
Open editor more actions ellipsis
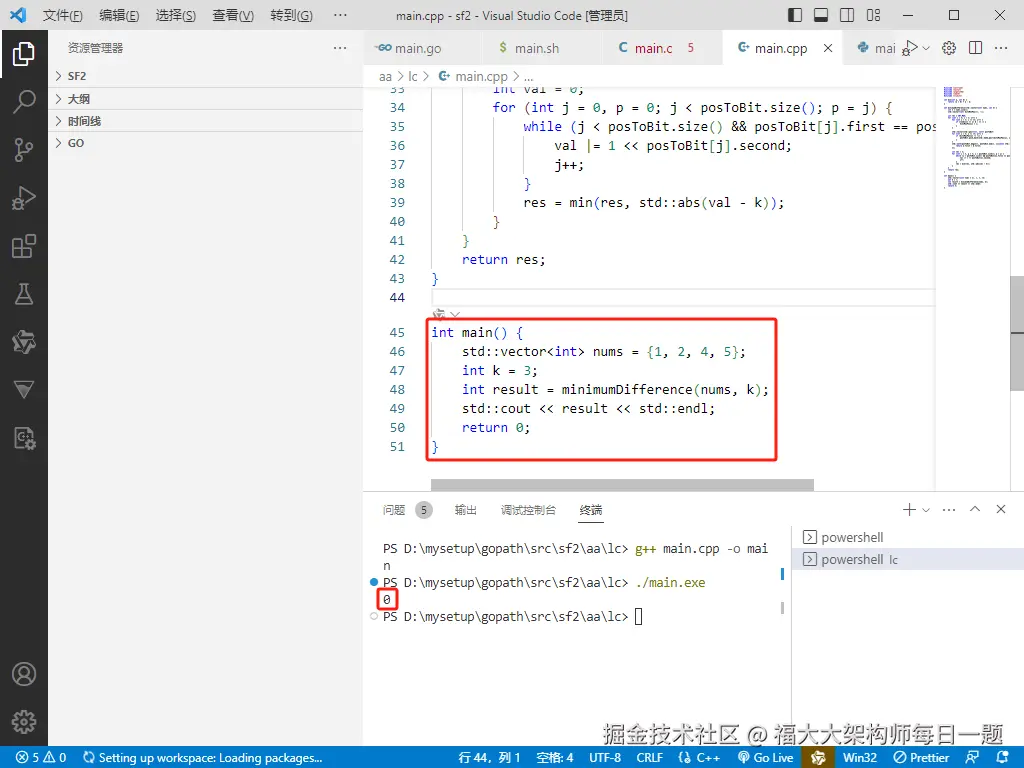1000,48
